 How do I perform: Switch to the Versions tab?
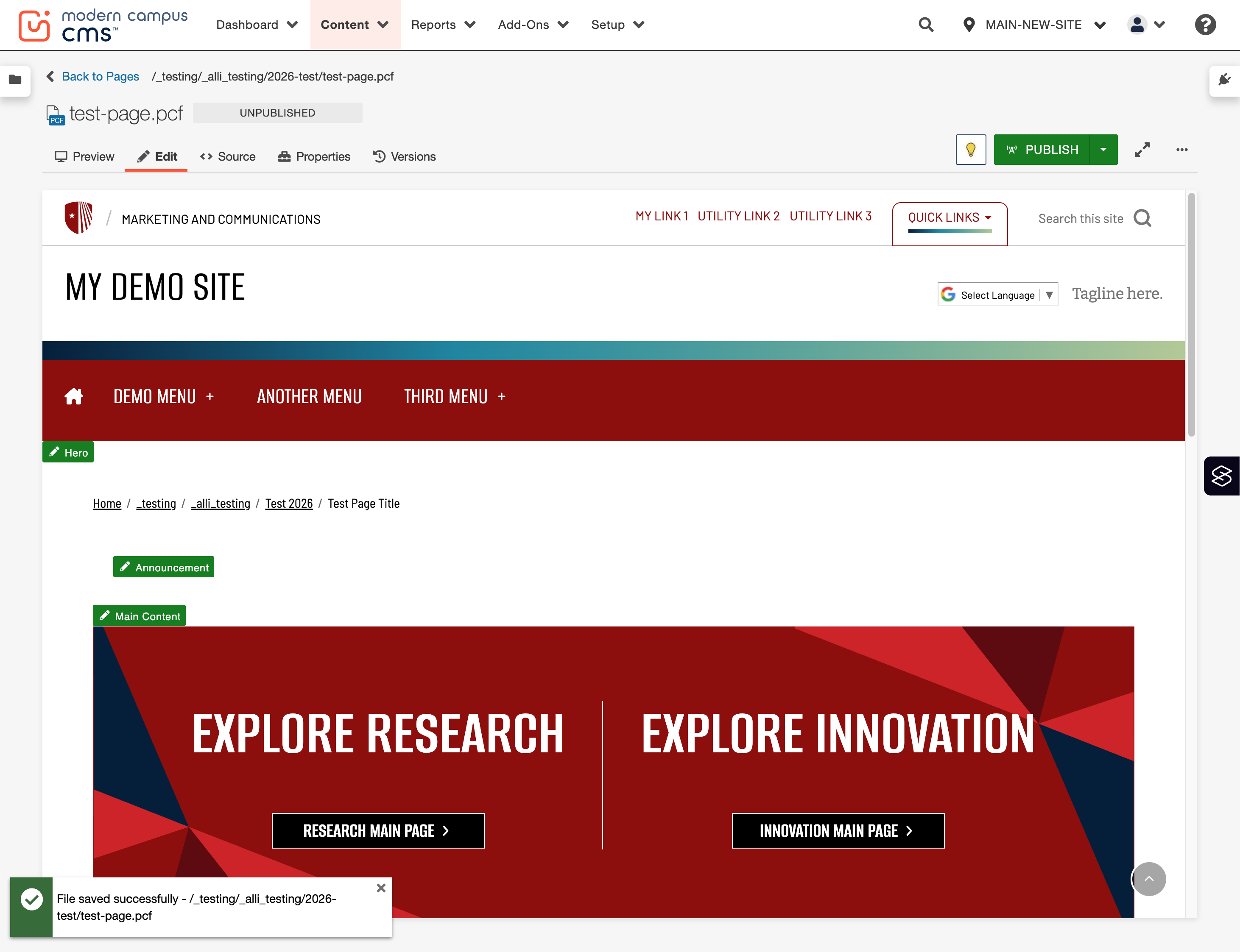coord(404,156)
